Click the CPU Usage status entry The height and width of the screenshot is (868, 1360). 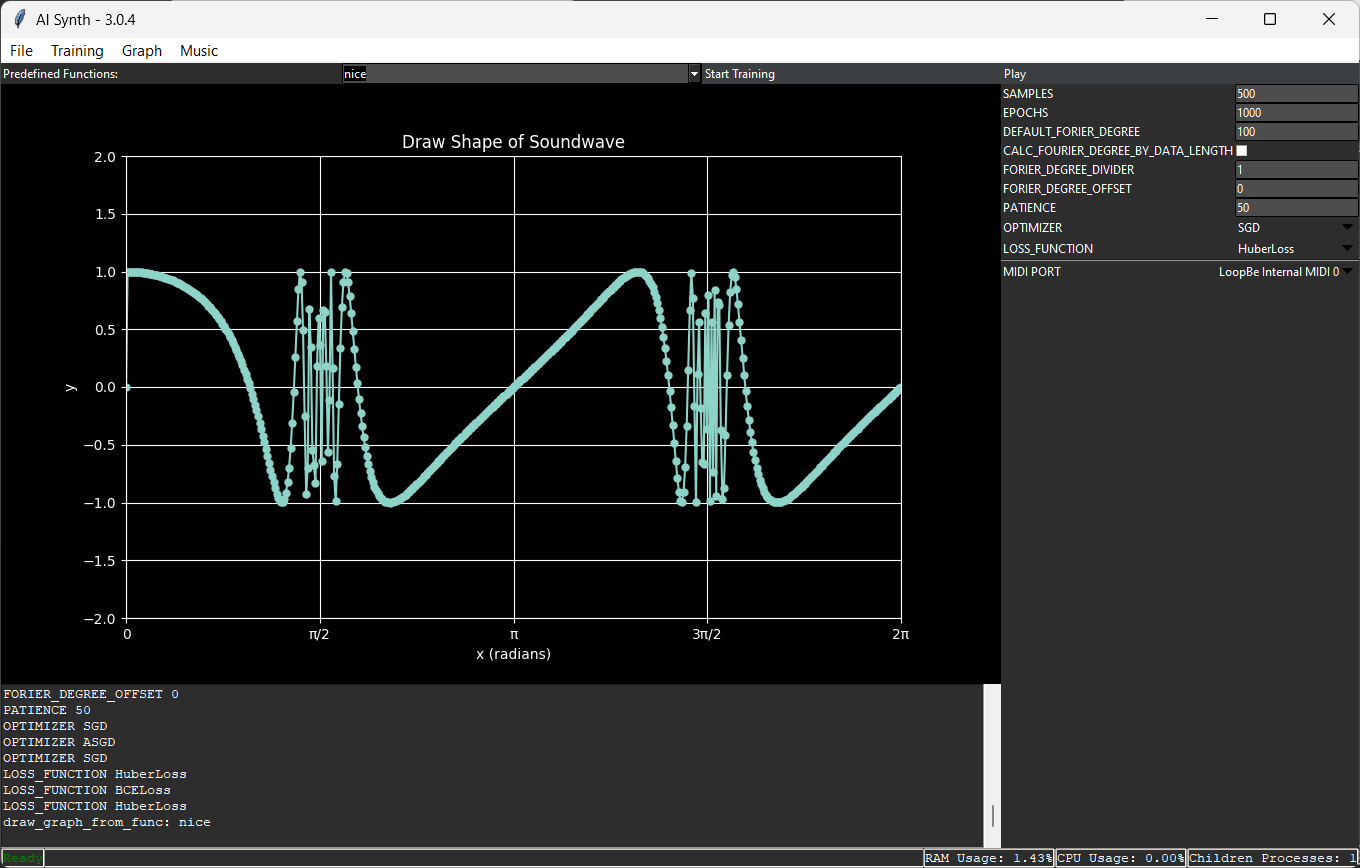coord(1121,858)
